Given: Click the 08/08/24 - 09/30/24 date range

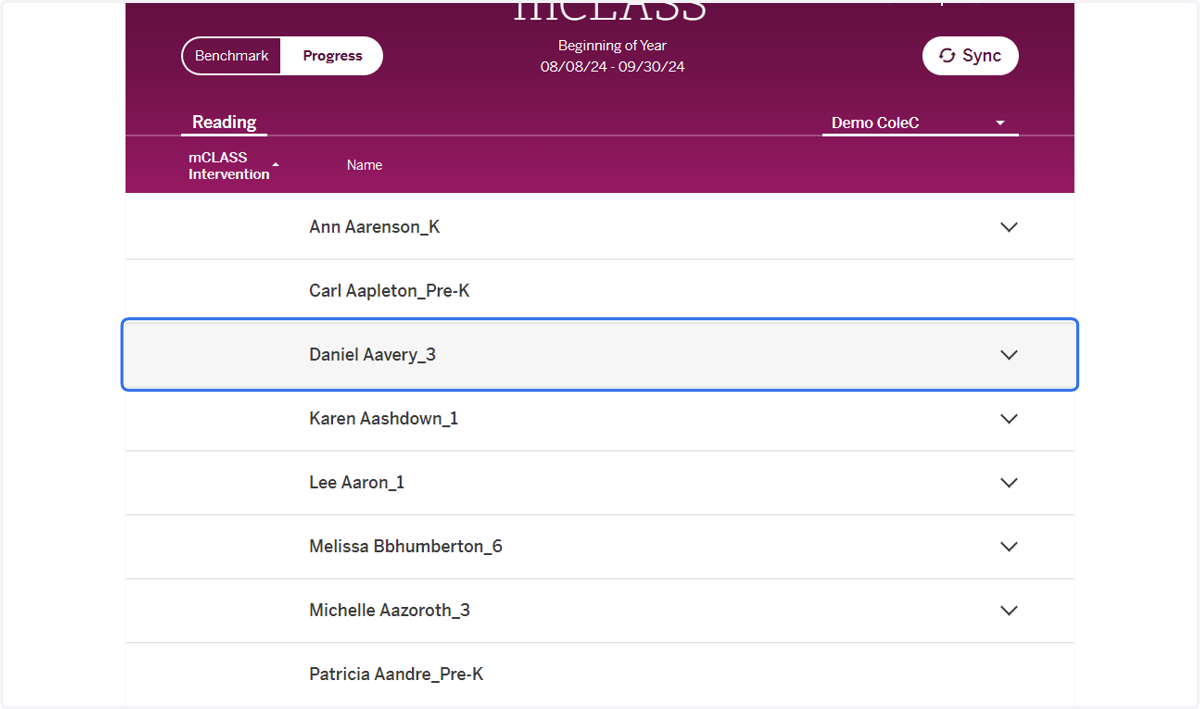Looking at the screenshot, I should (612, 67).
